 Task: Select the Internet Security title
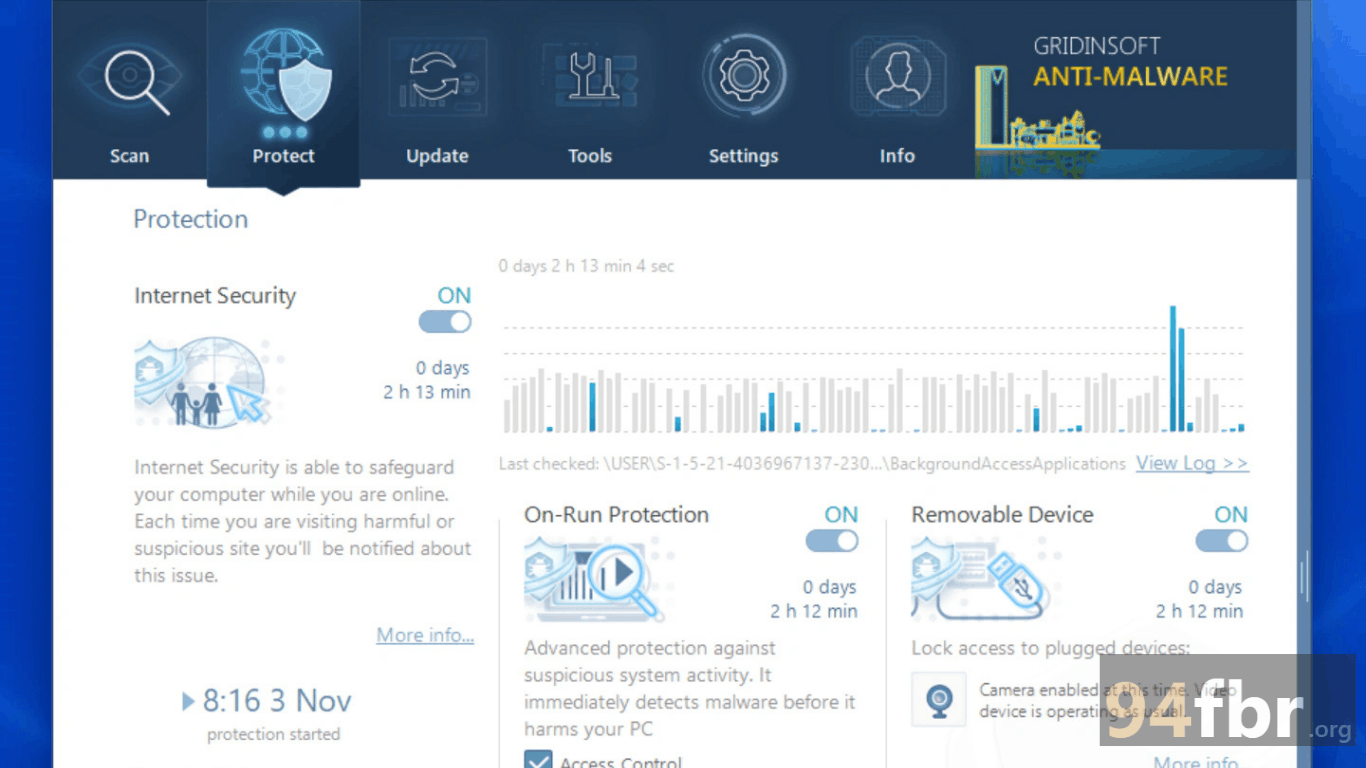[x=215, y=296]
